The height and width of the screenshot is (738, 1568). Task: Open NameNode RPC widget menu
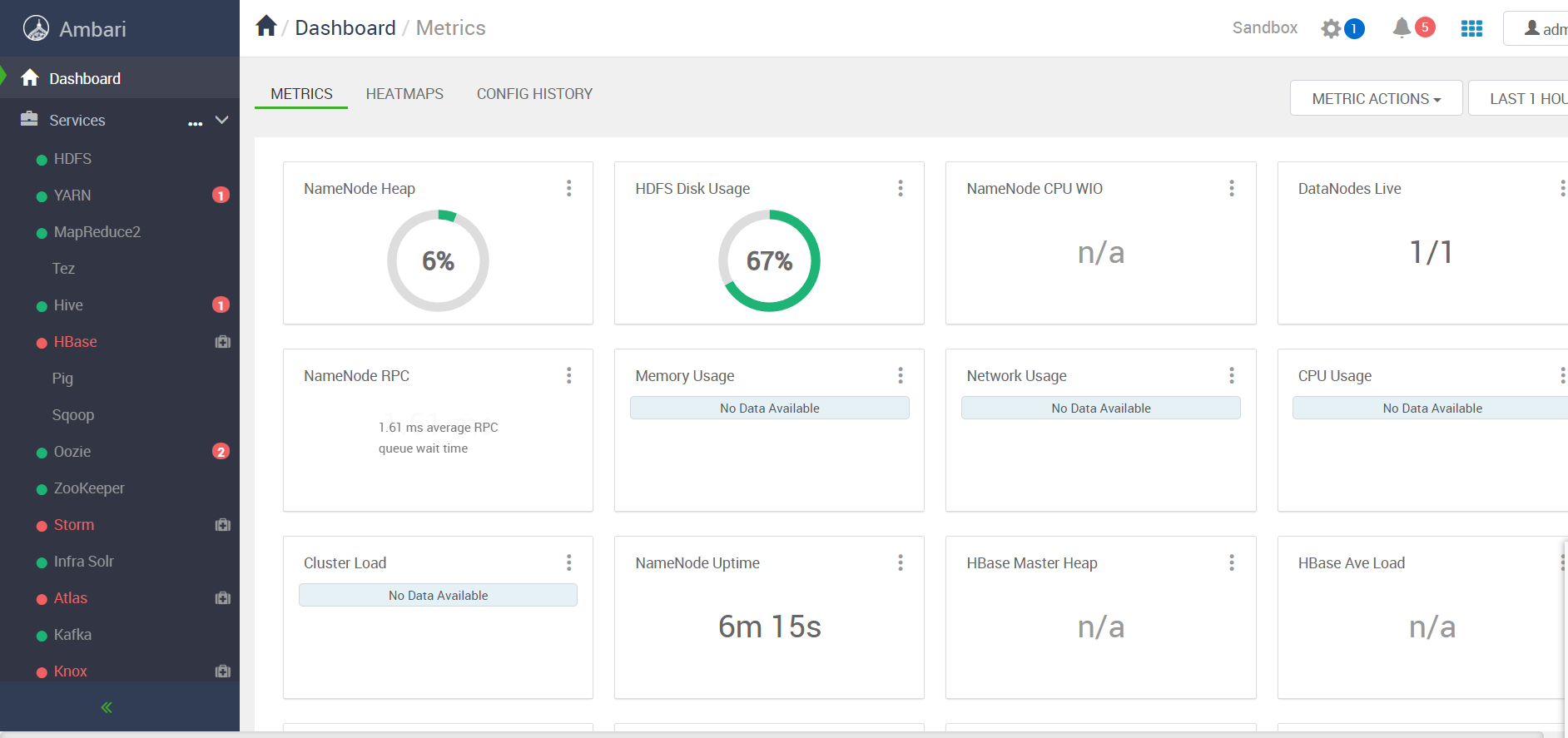[x=569, y=375]
